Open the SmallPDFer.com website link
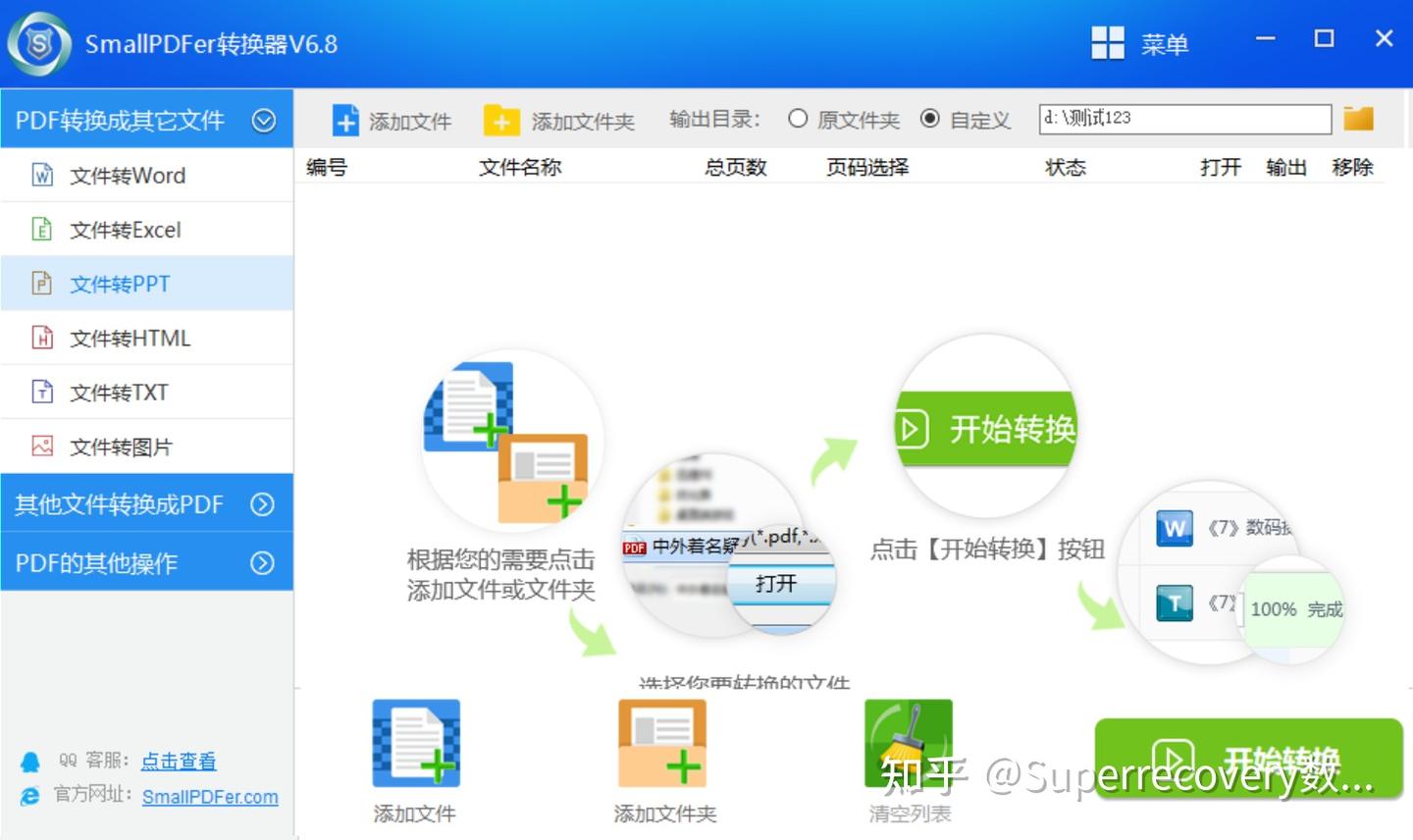Viewport: 1413px width, 840px height. (x=210, y=797)
